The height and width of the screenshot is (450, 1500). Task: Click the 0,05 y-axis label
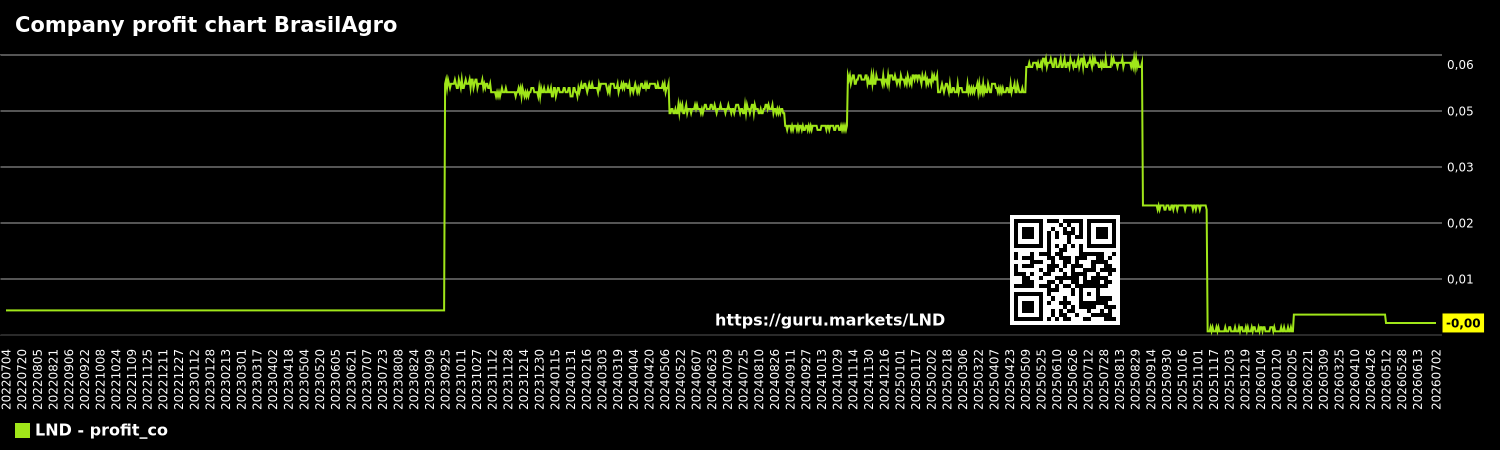point(1460,111)
